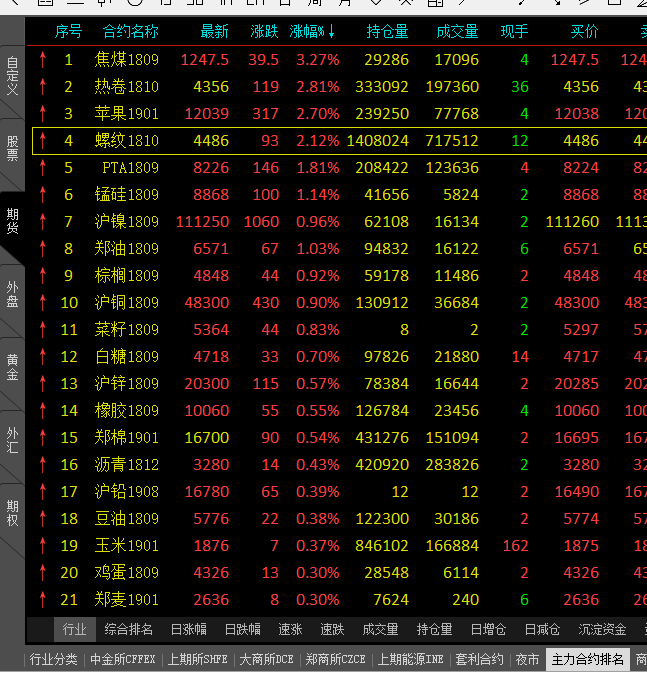Open the 综合排名 ranking tab
Viewport: 647px width, 673px height.
coord(128,630)
